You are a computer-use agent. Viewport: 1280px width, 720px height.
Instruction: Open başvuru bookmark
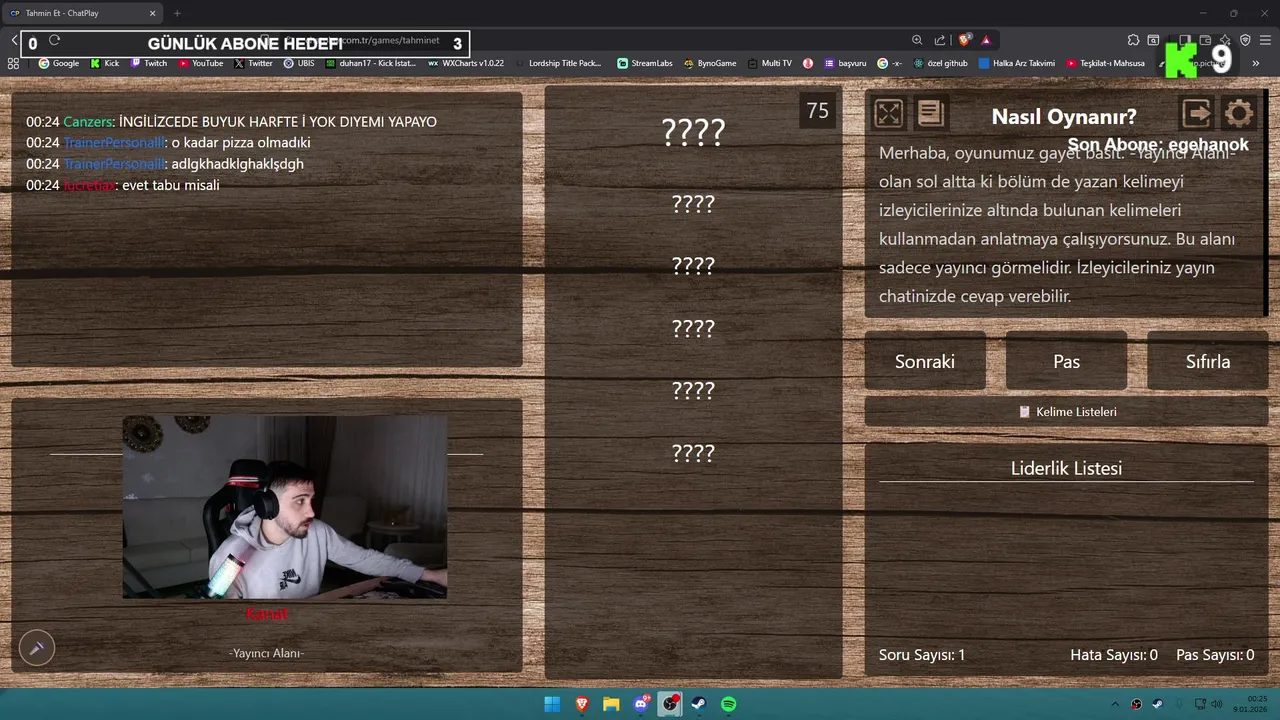click(x=845, y=63)
